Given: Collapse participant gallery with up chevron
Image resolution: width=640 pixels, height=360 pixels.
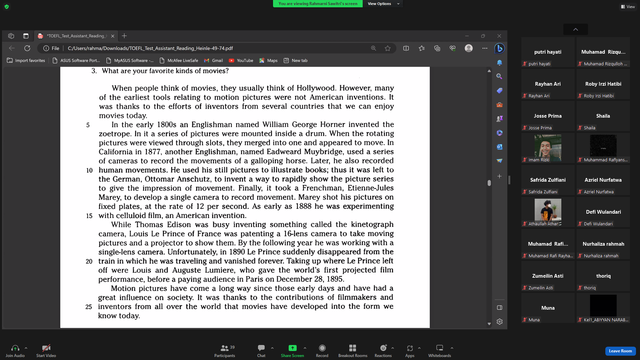Looking at the screenshot, I should coord(576,29).
